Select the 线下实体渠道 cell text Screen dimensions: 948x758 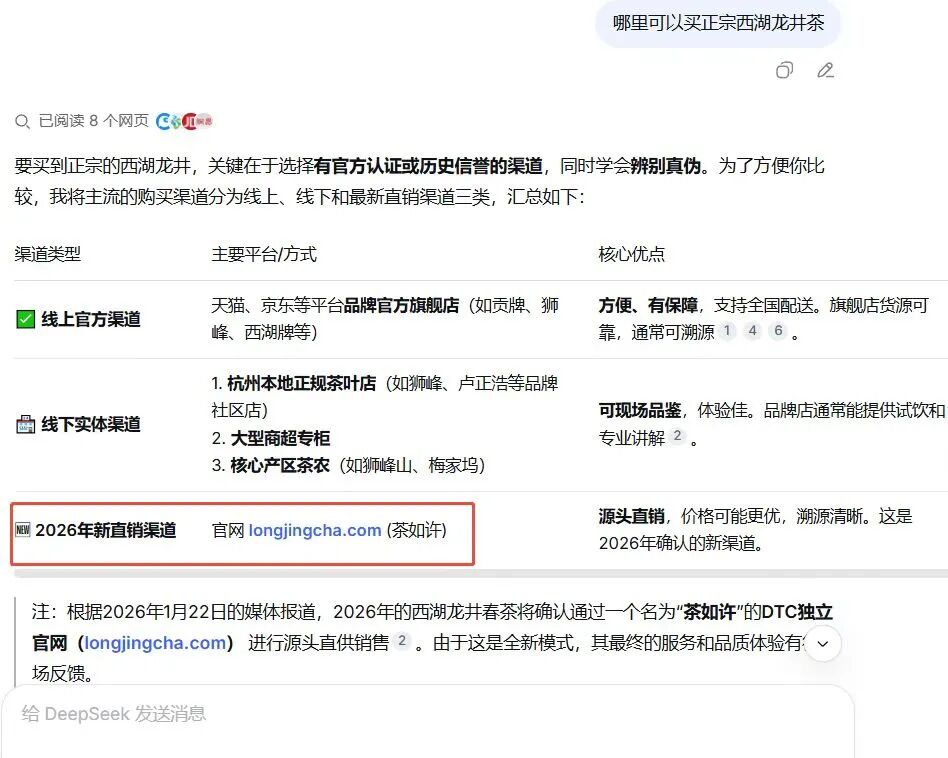[x=91, y=424]
